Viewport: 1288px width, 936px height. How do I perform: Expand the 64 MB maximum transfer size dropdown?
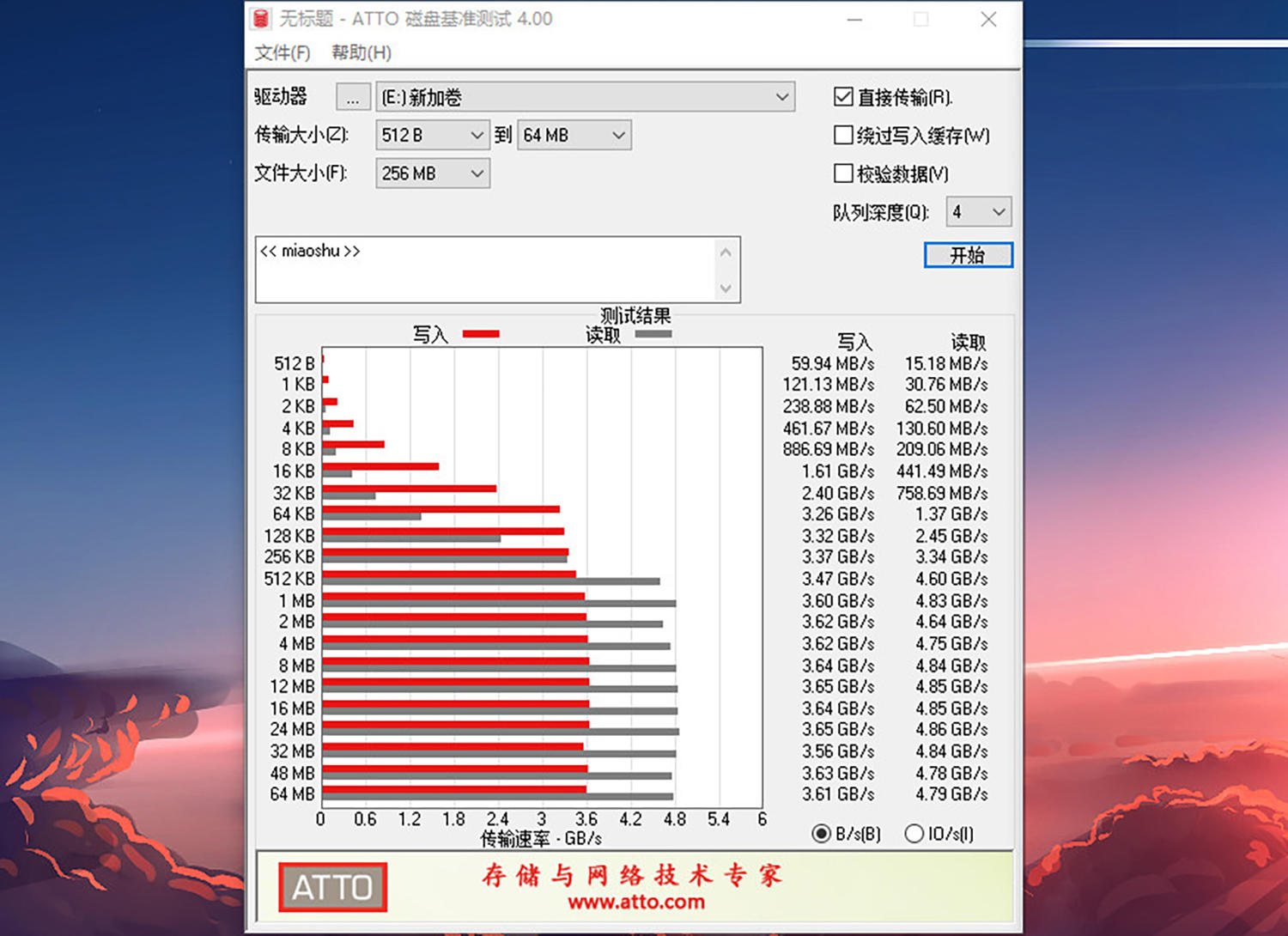pyautogui.click(x=618, y=135)
